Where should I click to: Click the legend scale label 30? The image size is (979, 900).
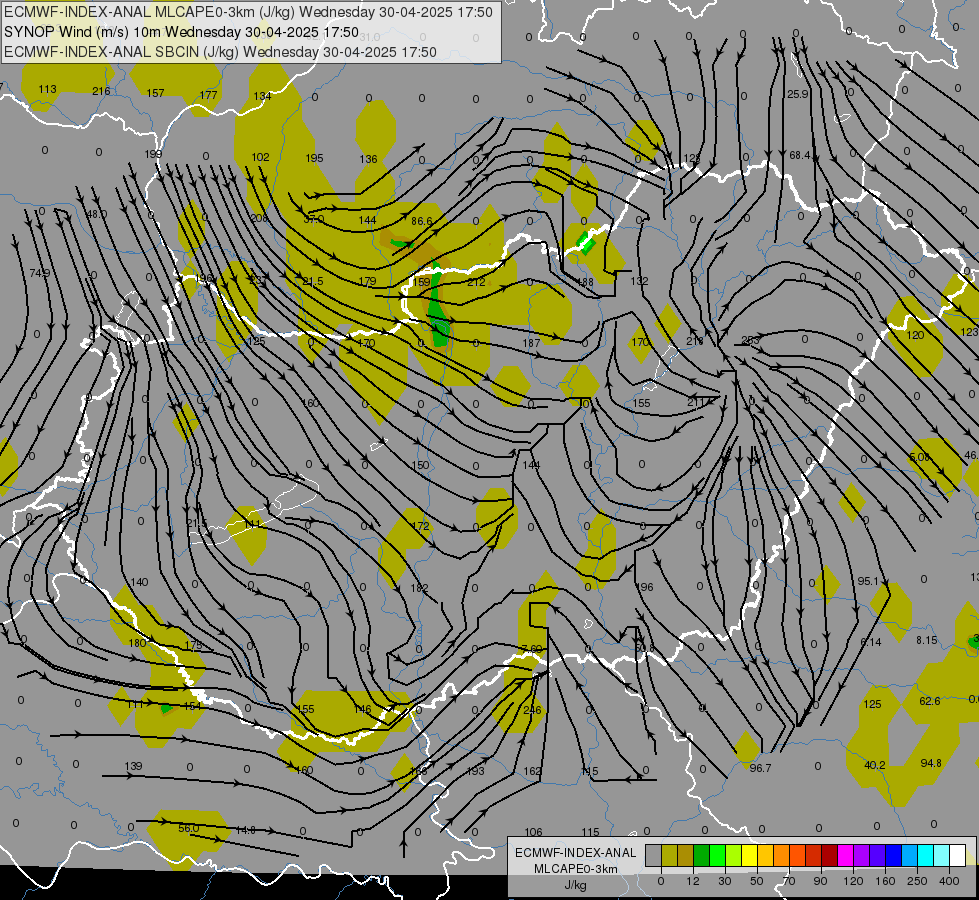click(724, 881)
